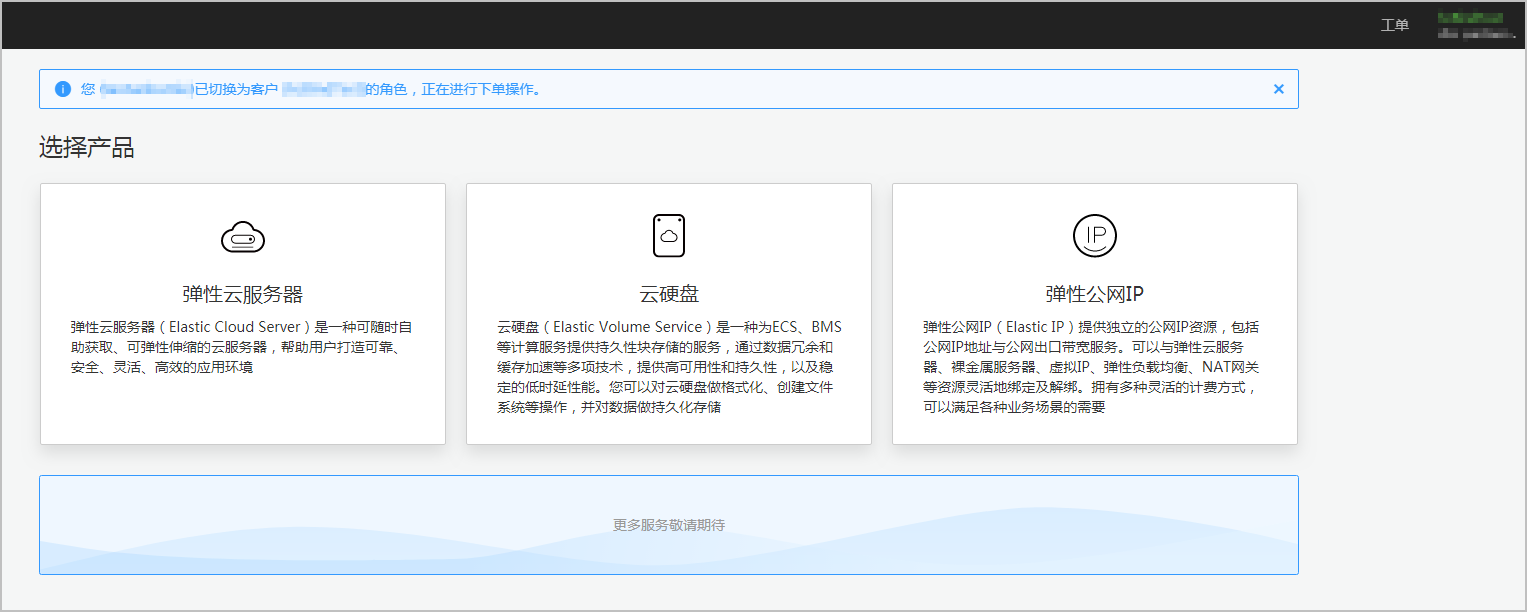Open the 工单 menu in top bar
Viewport: 1527px width, 612px height.
1394,25
